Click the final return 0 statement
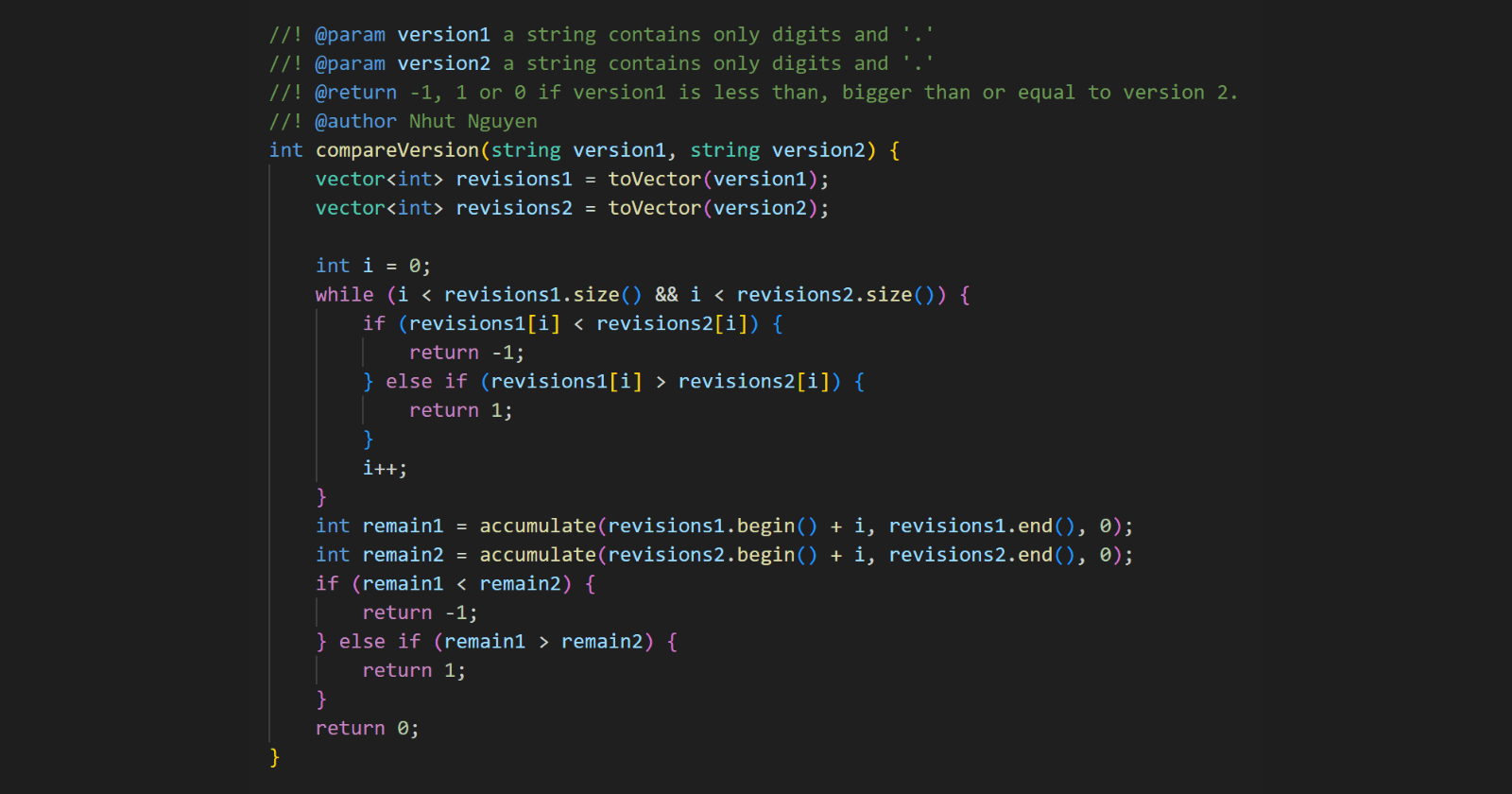This screenshot has width=1512, height=794. (x=367, y=729)
